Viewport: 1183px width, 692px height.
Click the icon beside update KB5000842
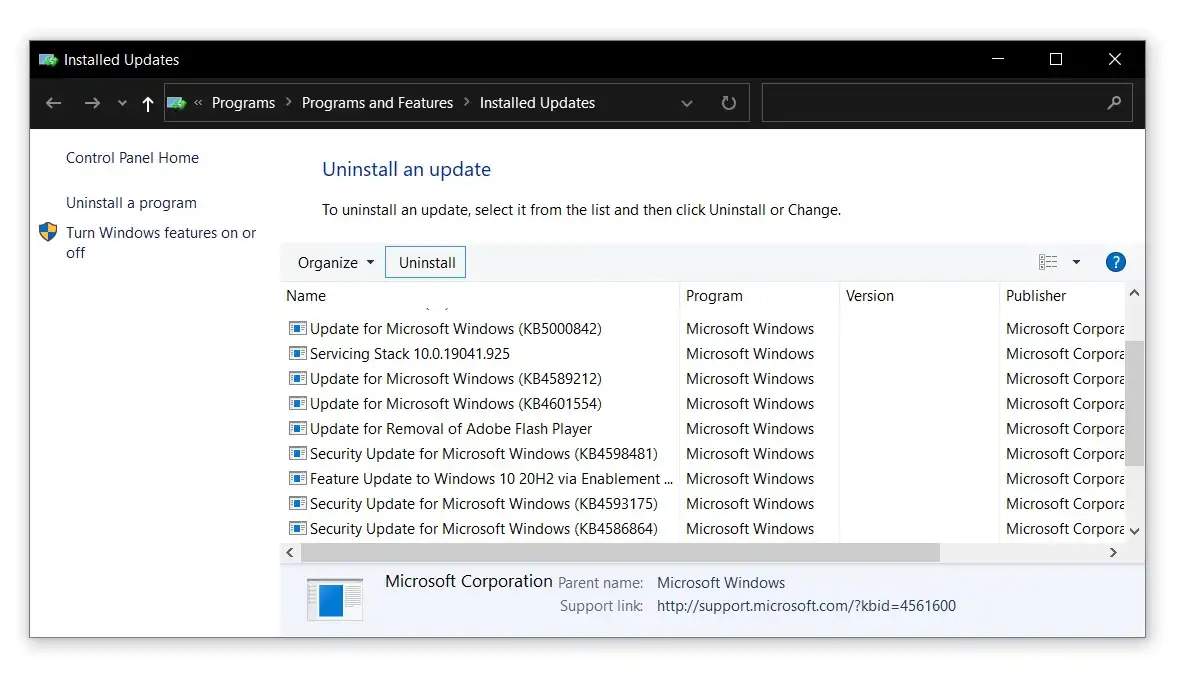point(297,328)
